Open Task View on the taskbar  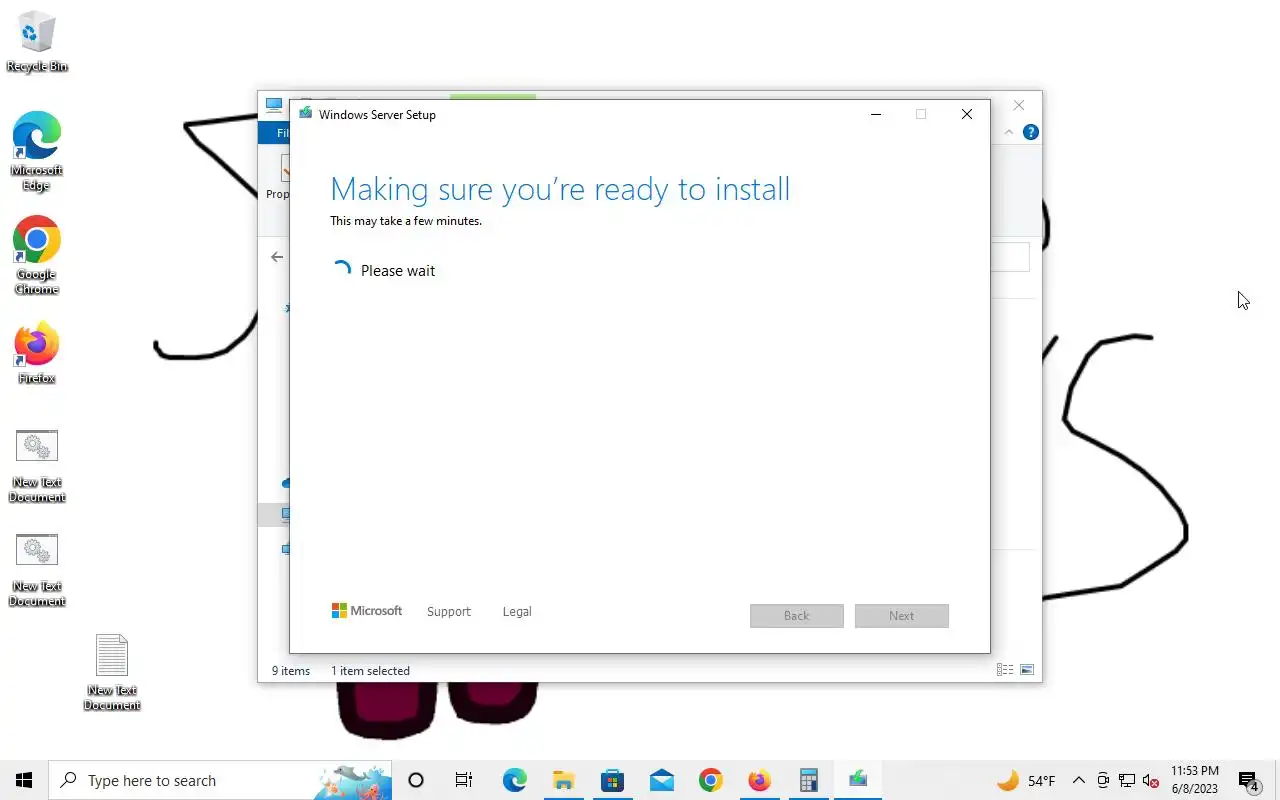coord(464,780)
